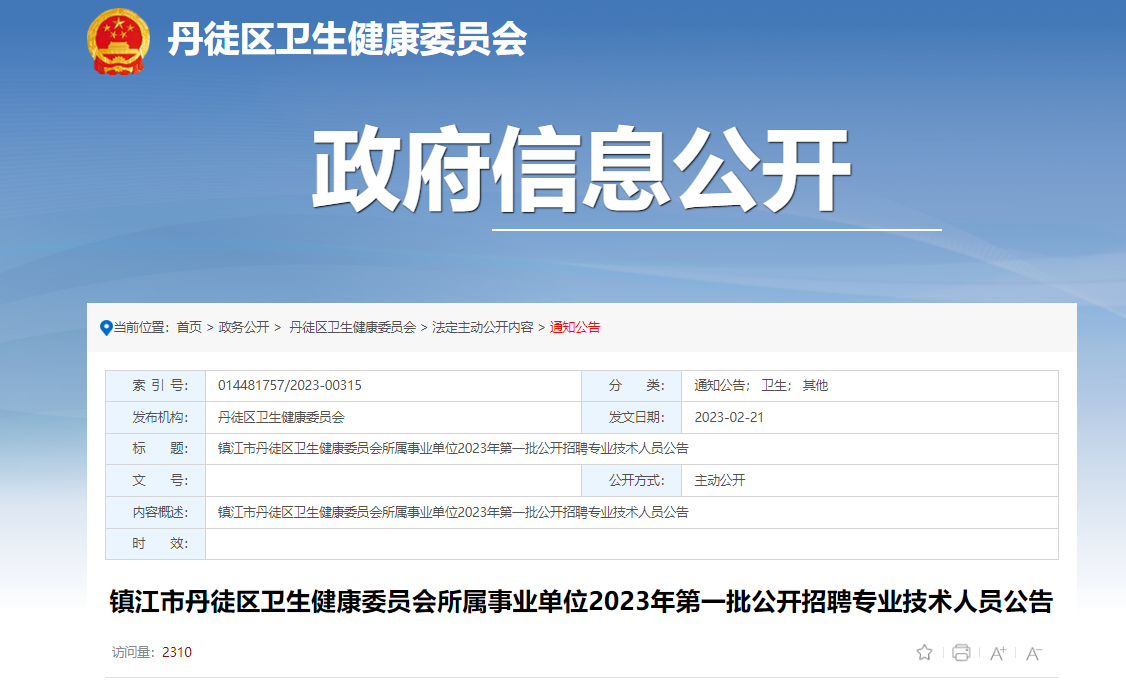1126x695 pixels.
Task: Click the visit count 2310
Action: 177,653
